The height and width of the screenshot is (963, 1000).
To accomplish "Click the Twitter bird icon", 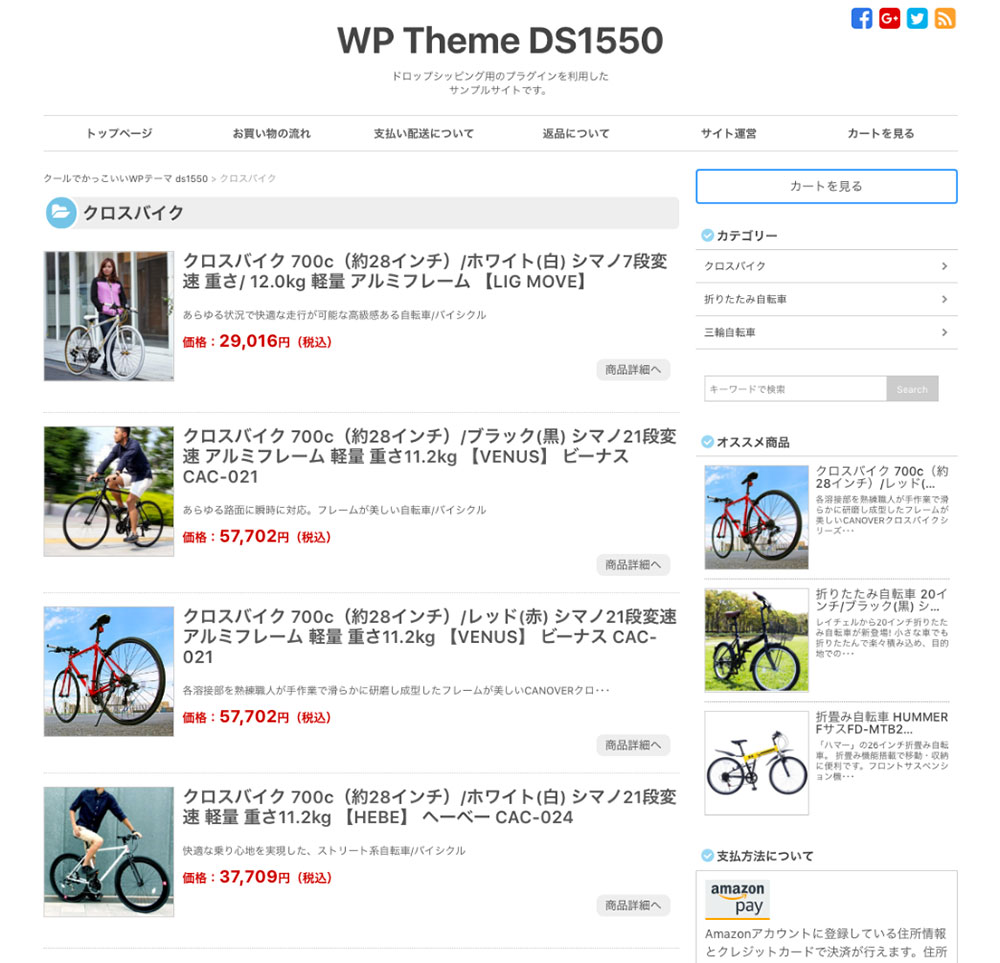I will coord(917,18).
